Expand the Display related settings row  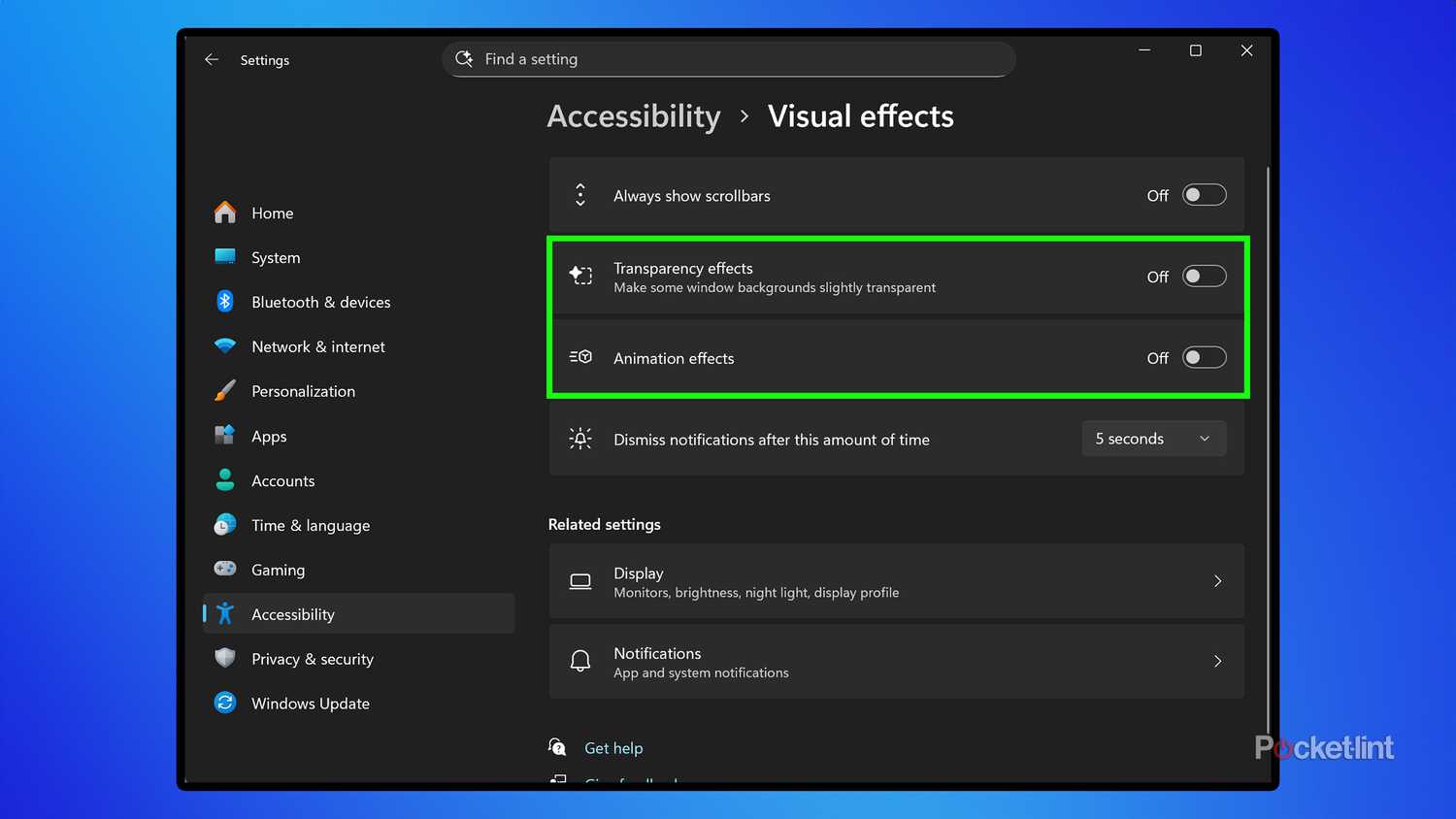click(1217, 581)
